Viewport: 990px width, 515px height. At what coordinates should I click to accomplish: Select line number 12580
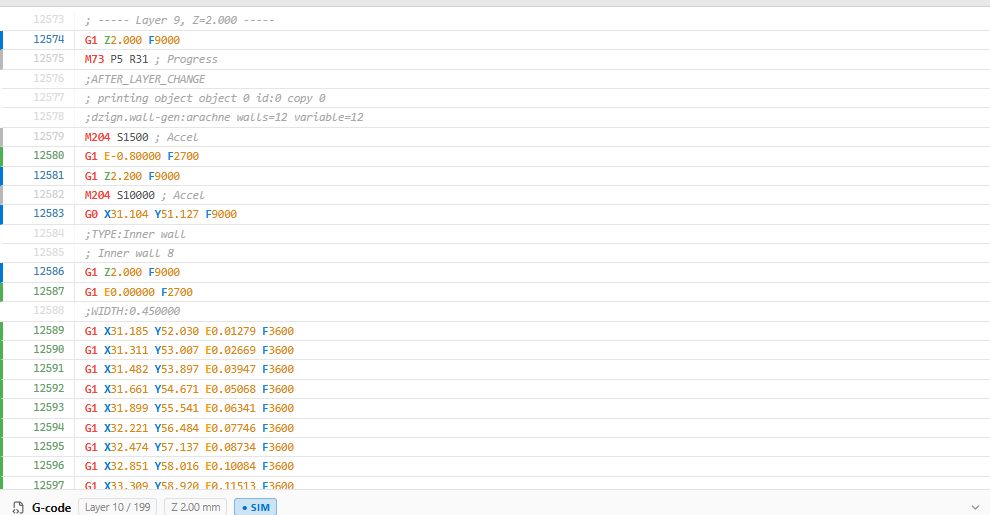coord(49,155)
